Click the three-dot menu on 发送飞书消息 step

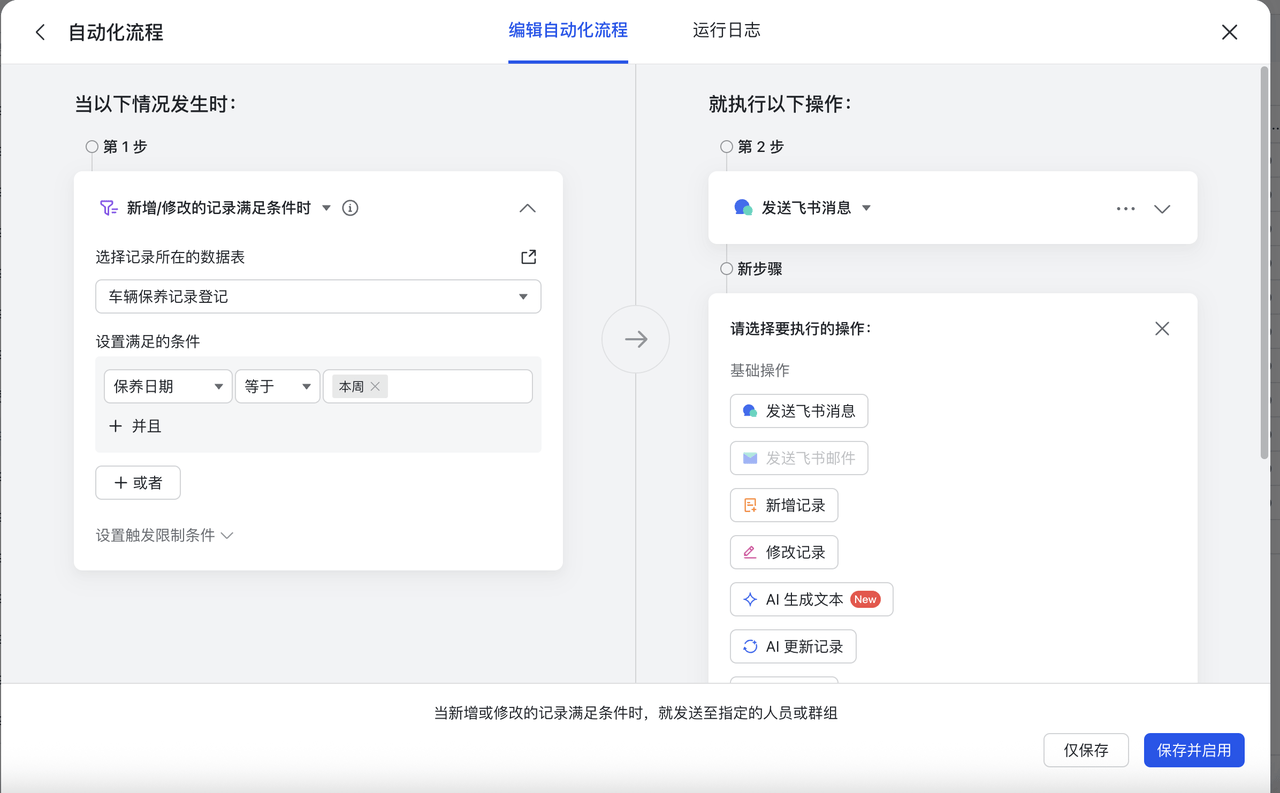(x=1125, y=209)
